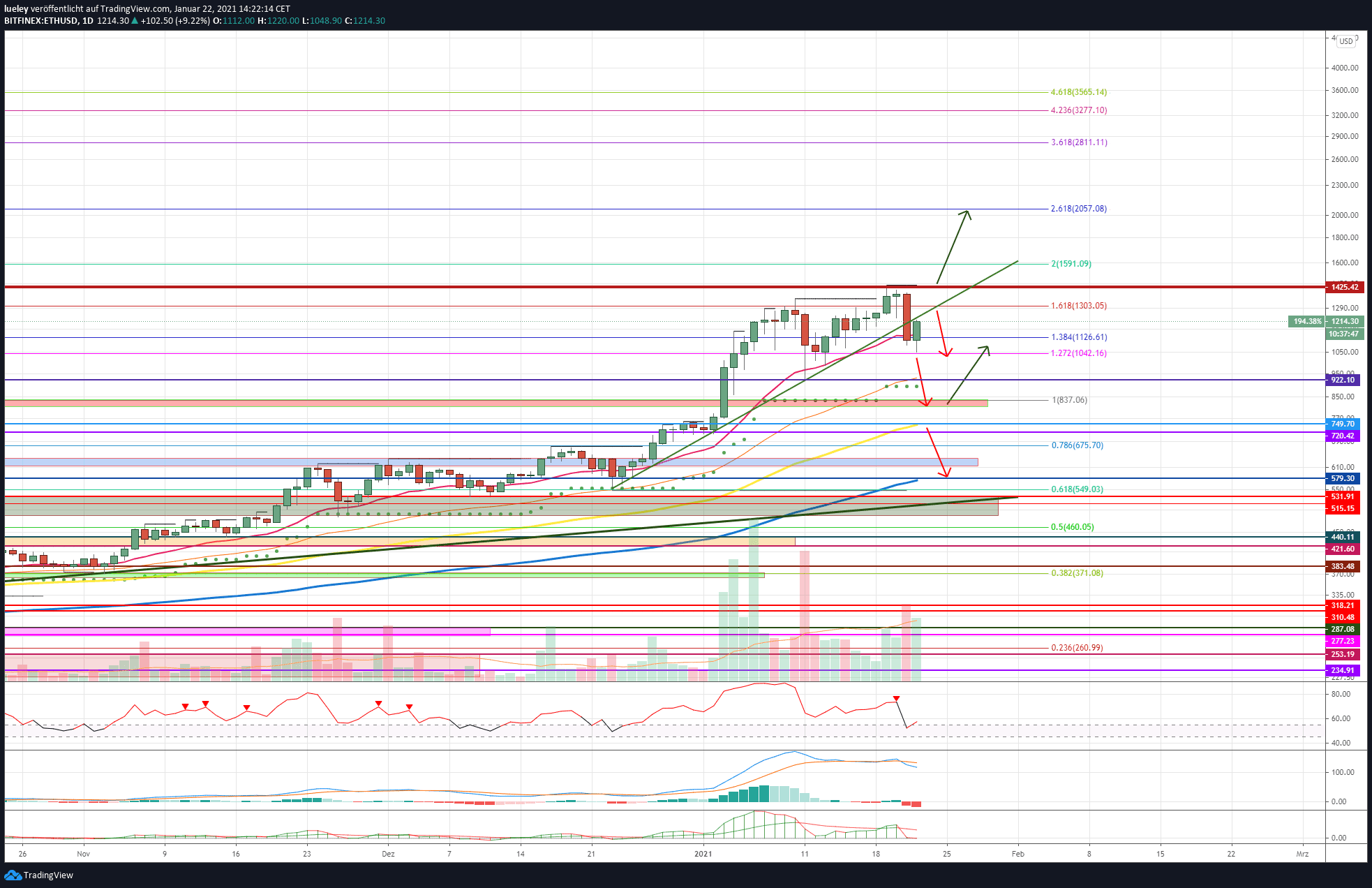Screen dimensions: 1372x888
Task: Click the 310.48 red price label
Action: click(1344, 617)
